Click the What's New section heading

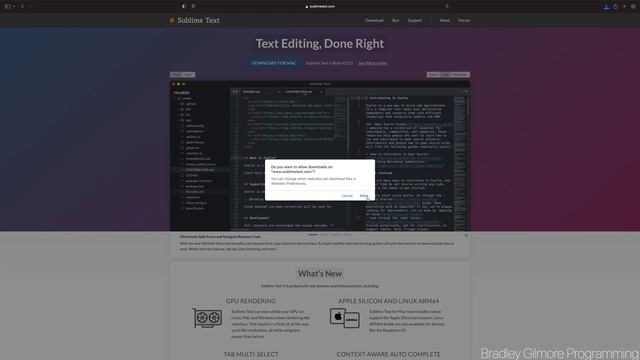pos(320,273)
